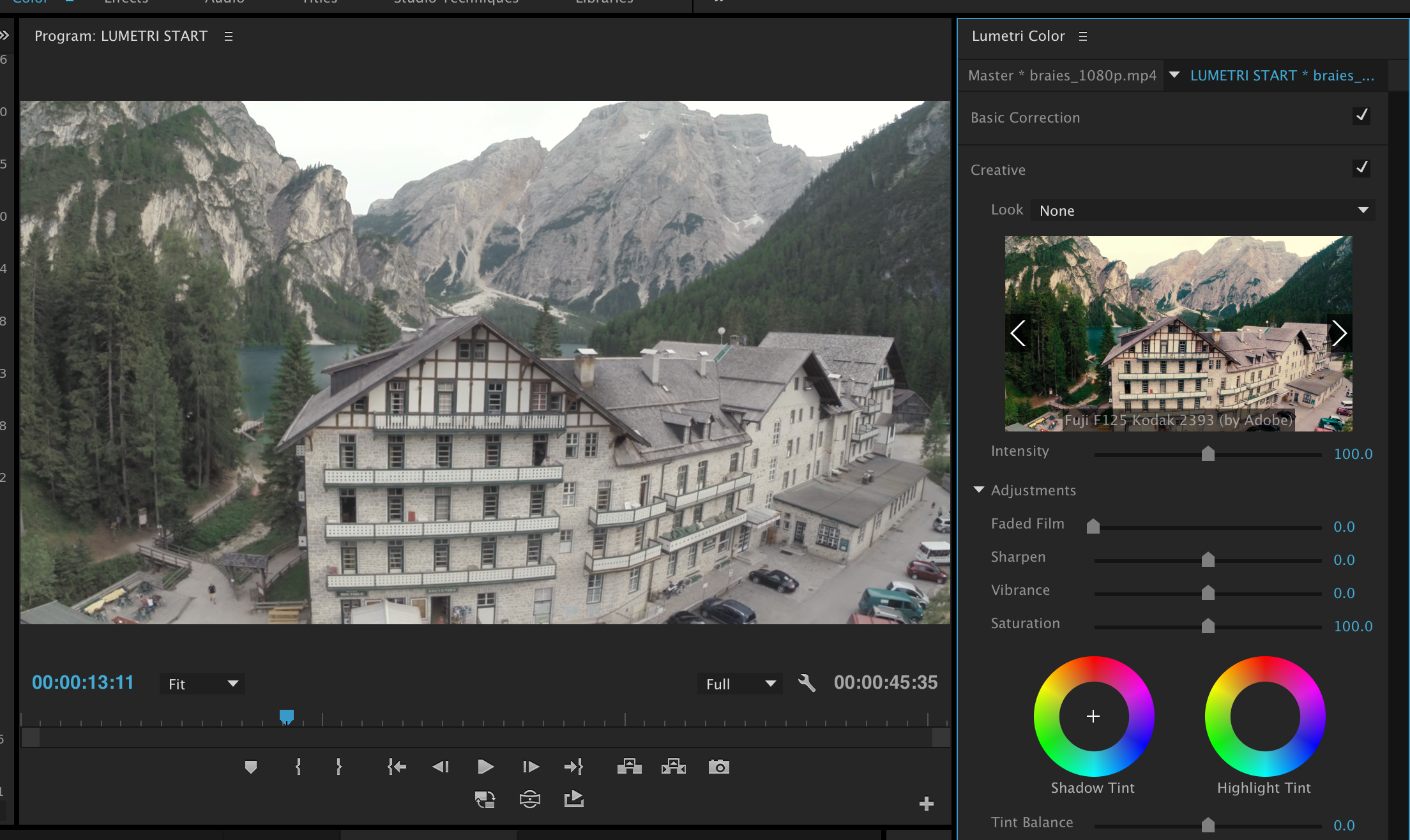Open the Fit zoom level dropdown

click(202, 684)
